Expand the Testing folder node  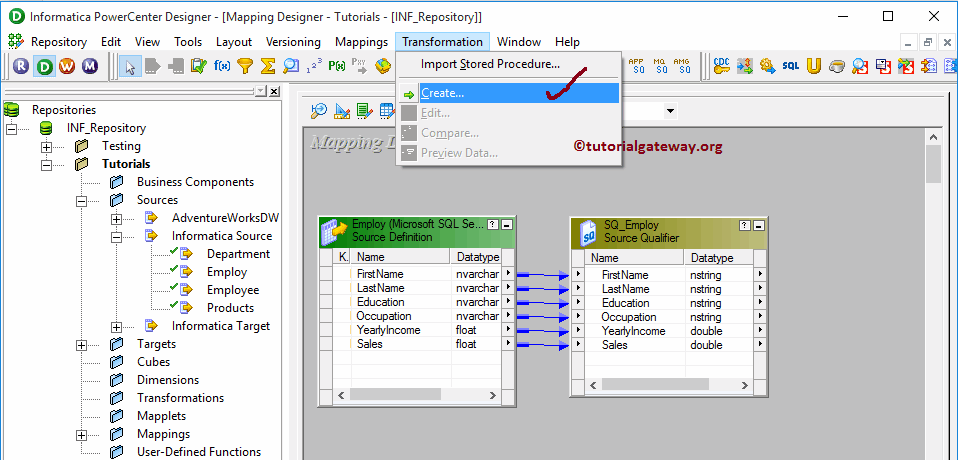[46, 147]
